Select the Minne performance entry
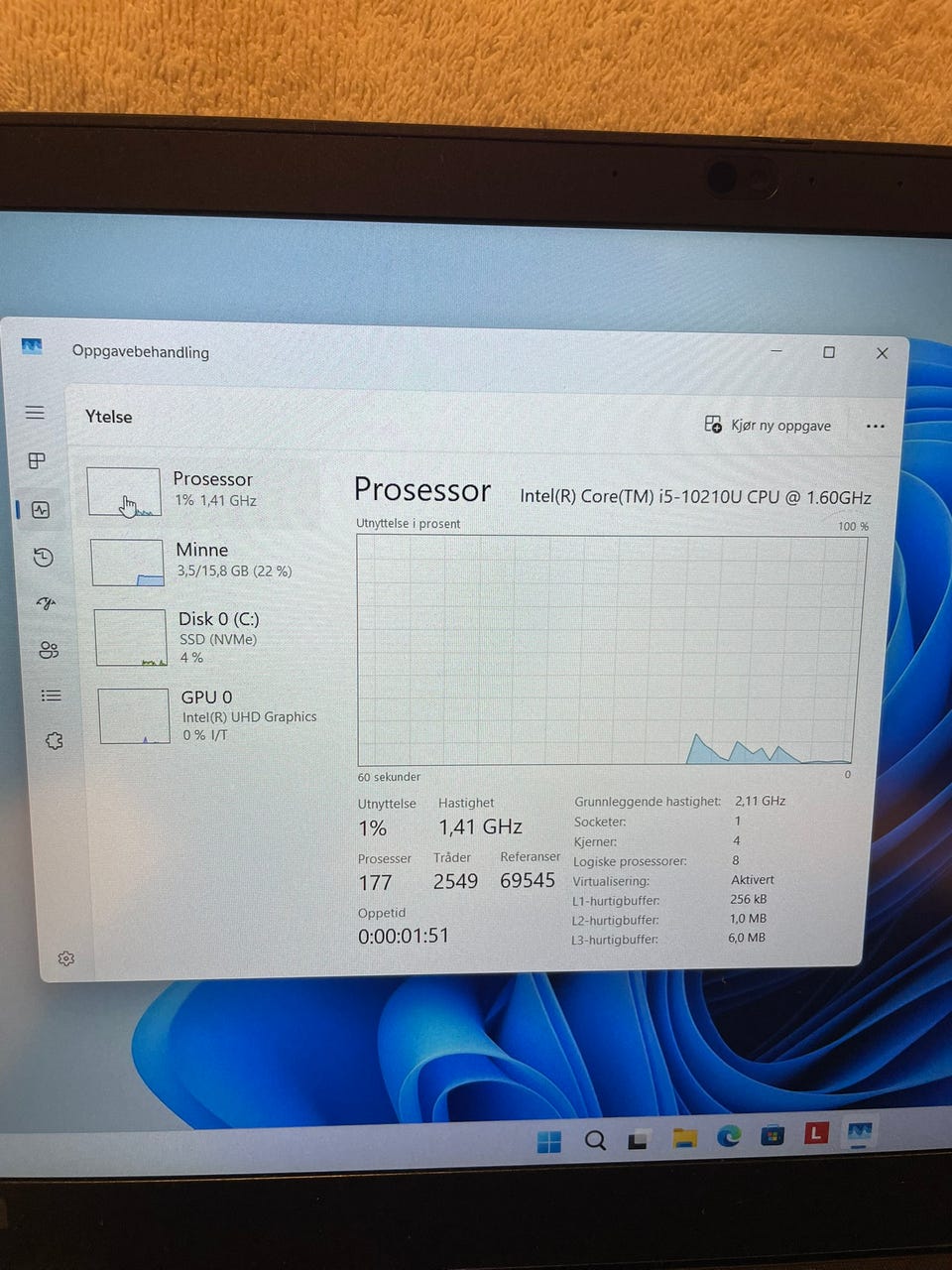The width and height of the screenshot is (952, 1270). [x=204, y=562]
